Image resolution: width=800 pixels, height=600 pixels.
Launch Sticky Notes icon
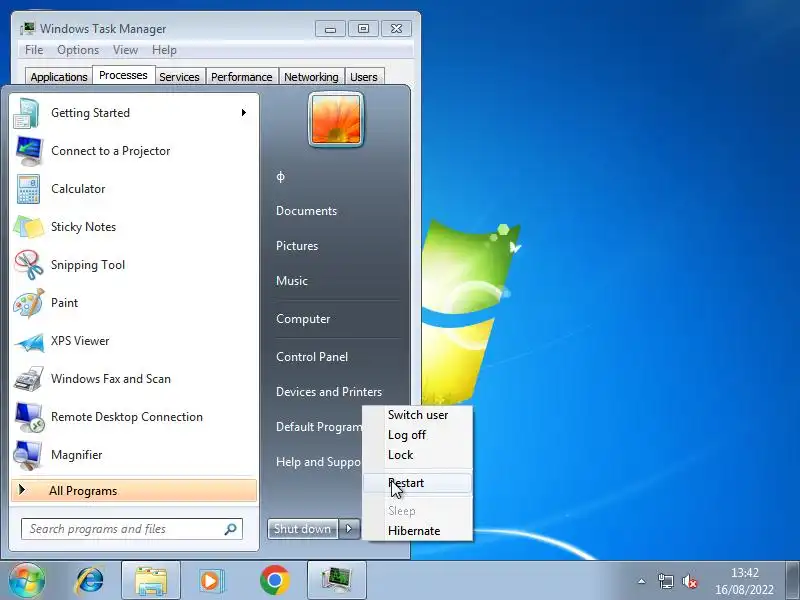click(x=28, y=227)
